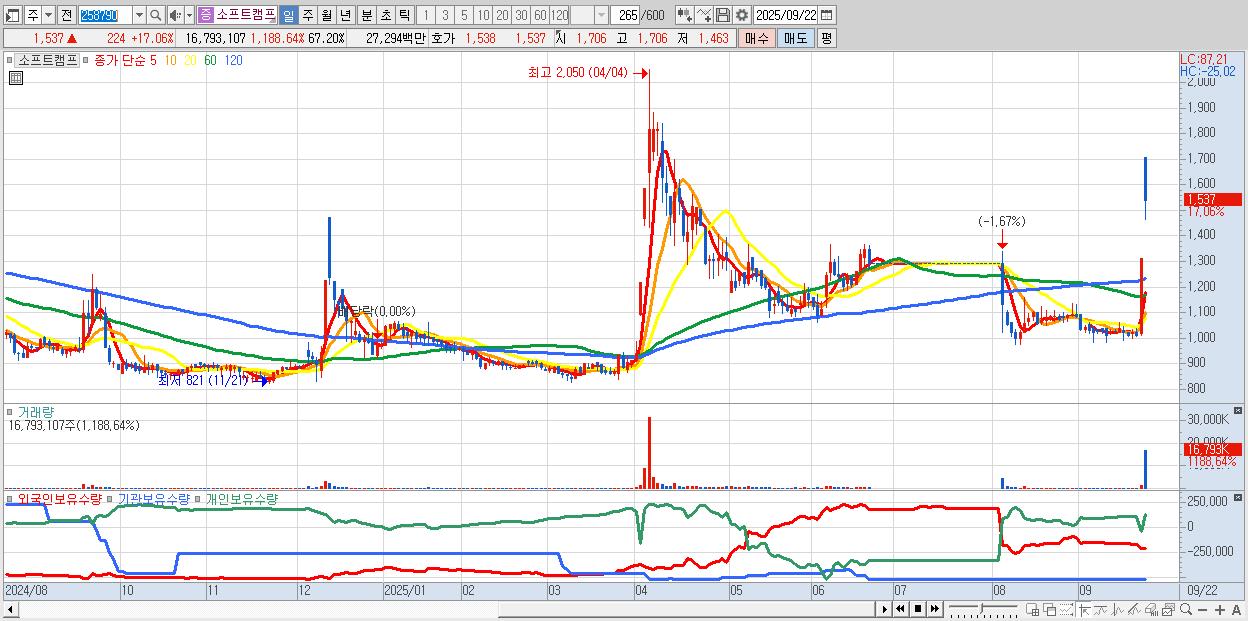This screenshot has height=621, width=1248.
Task: Click the grid table icon under 소프트캠프 legend
Action: 15,78
